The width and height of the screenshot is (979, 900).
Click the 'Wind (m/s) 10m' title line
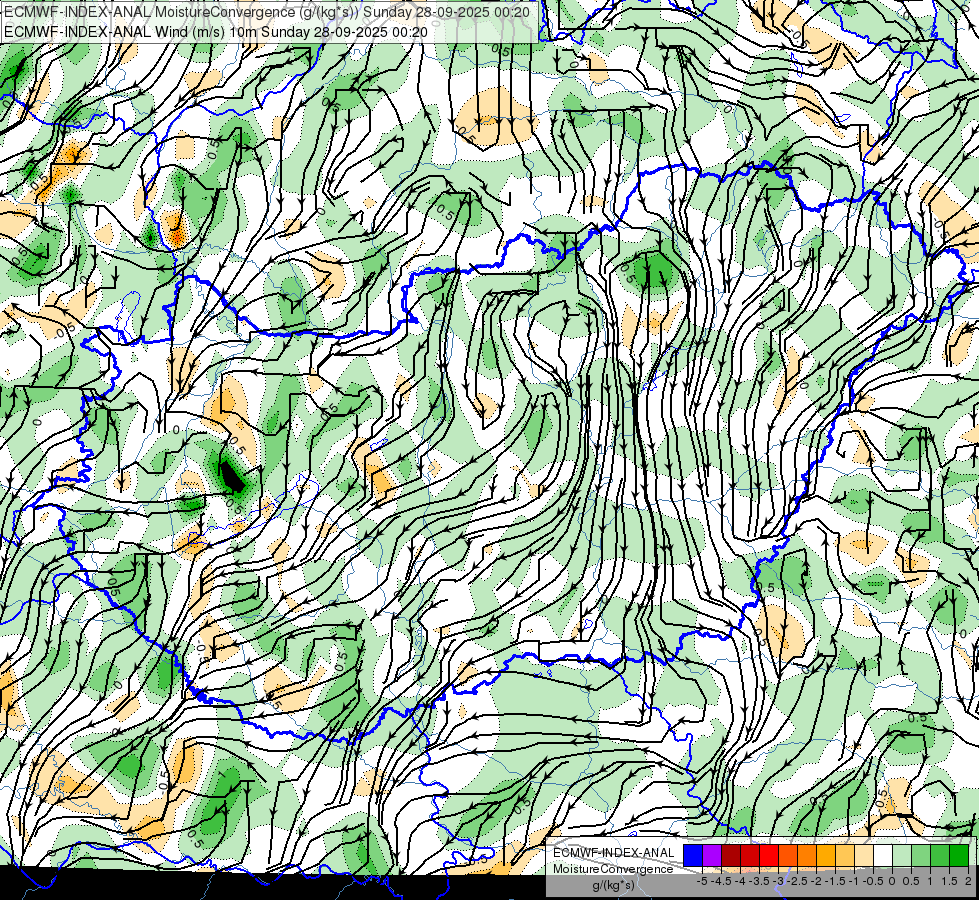point(215,31)
